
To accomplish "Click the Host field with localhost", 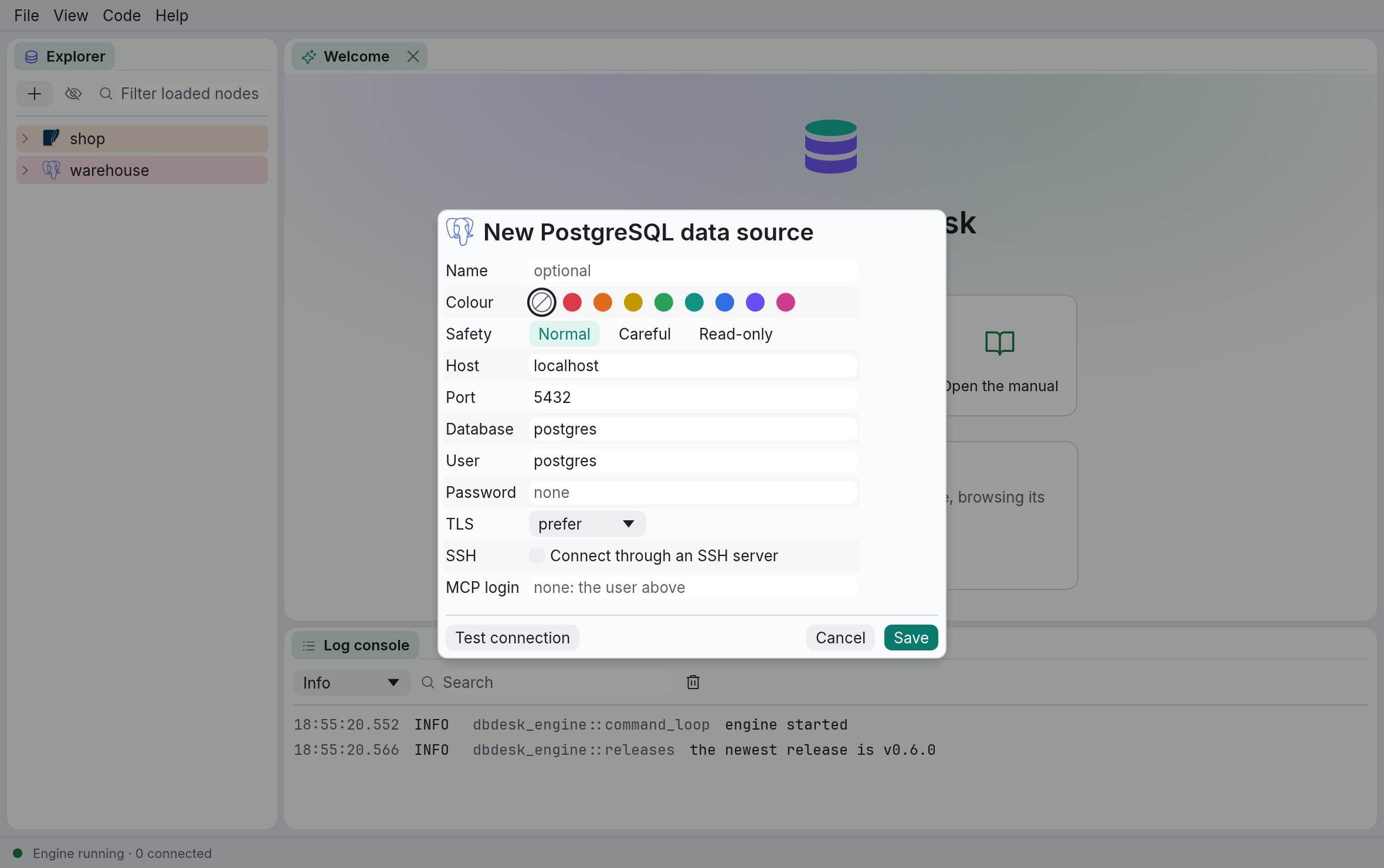I will coord(693,365).
